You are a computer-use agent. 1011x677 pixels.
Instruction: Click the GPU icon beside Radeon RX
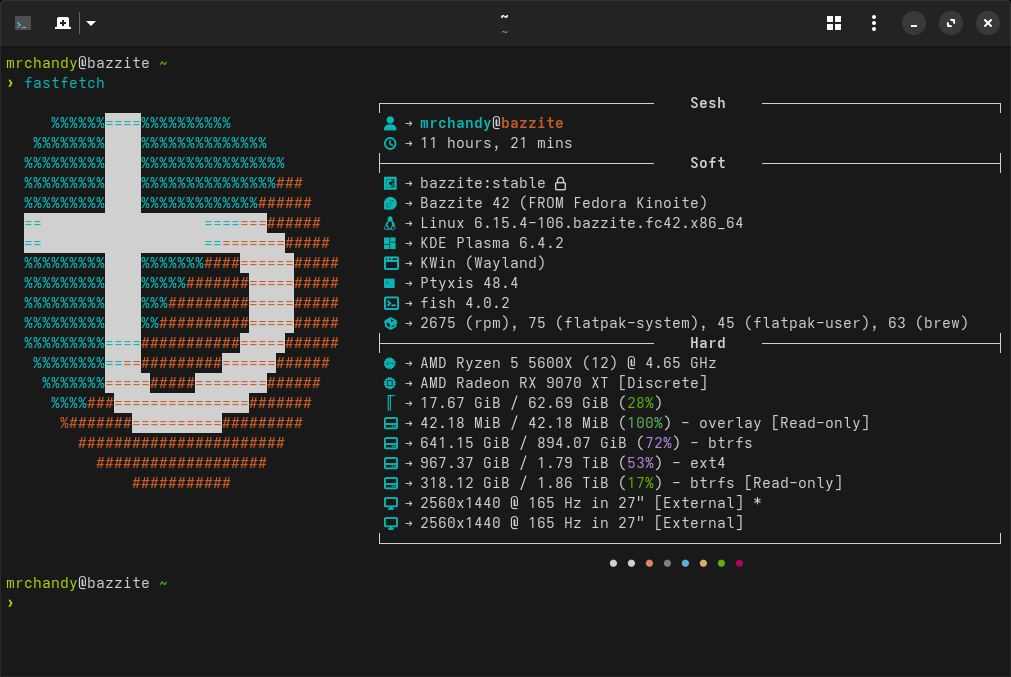390,383
